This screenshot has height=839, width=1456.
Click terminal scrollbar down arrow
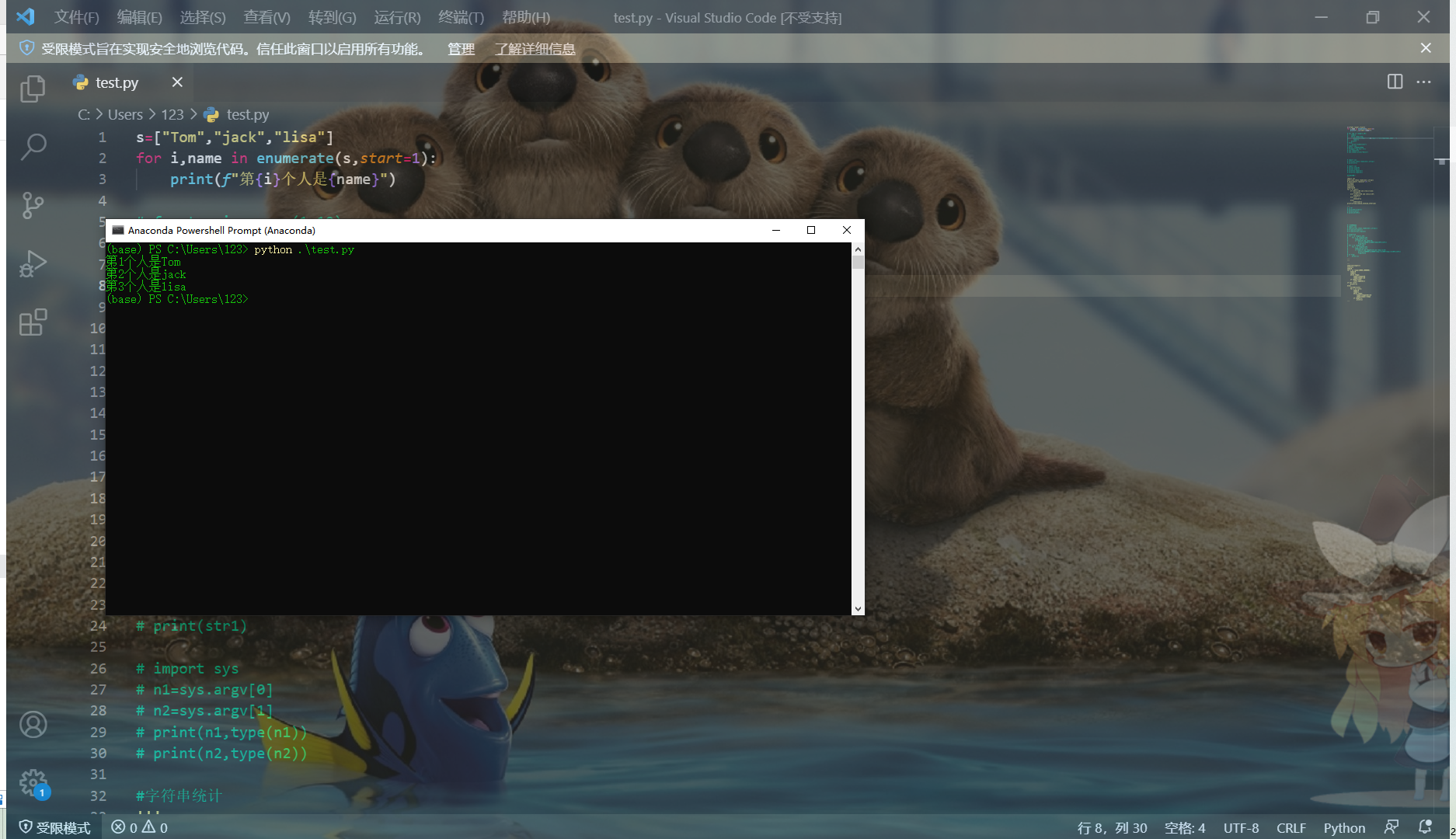pos(858,609)
